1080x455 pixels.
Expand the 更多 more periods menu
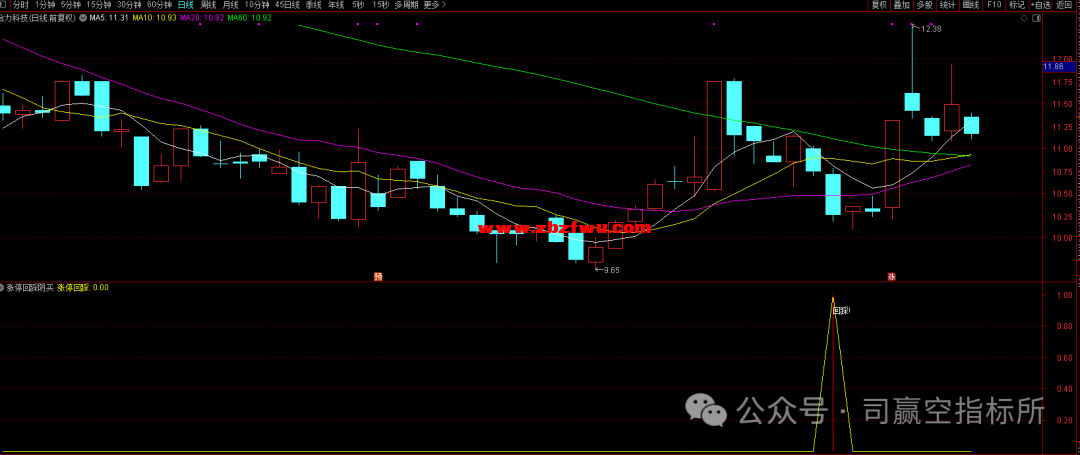pyautogui.click(x=435, y=4)
